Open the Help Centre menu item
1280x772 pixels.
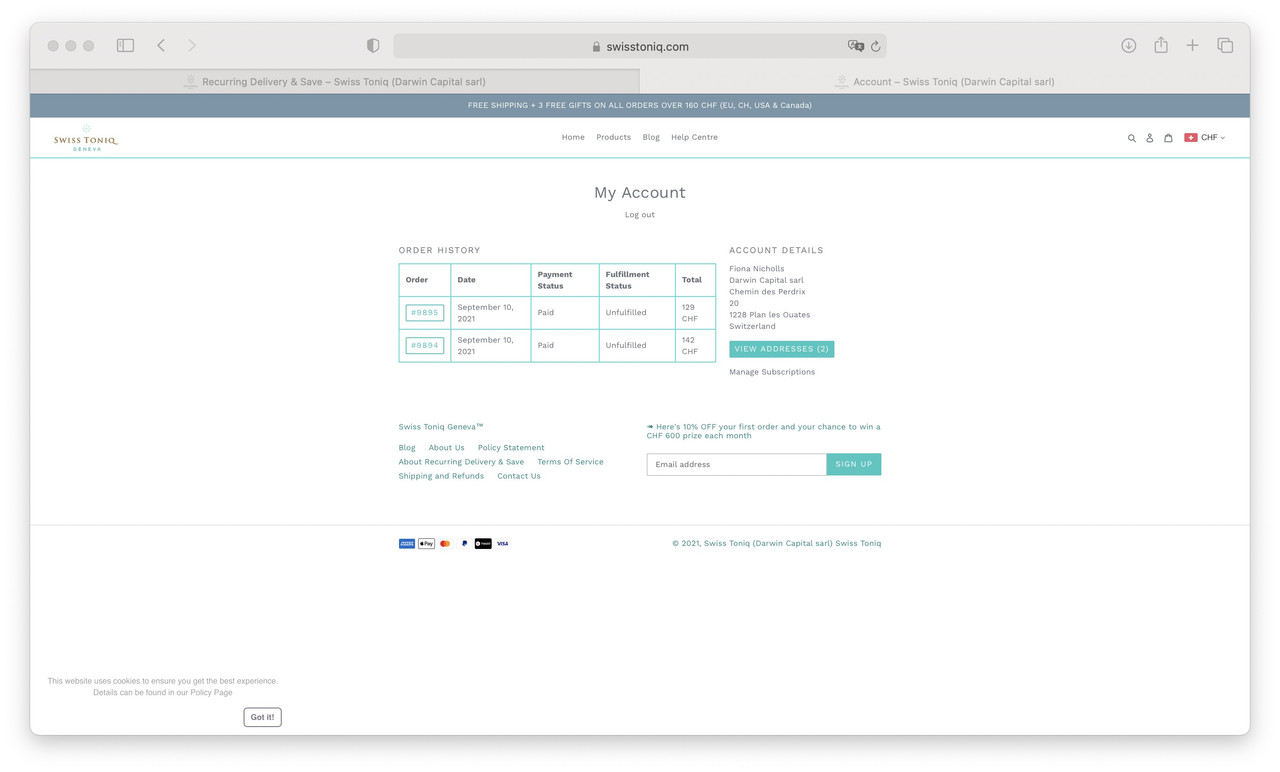(x=694, y=137)
